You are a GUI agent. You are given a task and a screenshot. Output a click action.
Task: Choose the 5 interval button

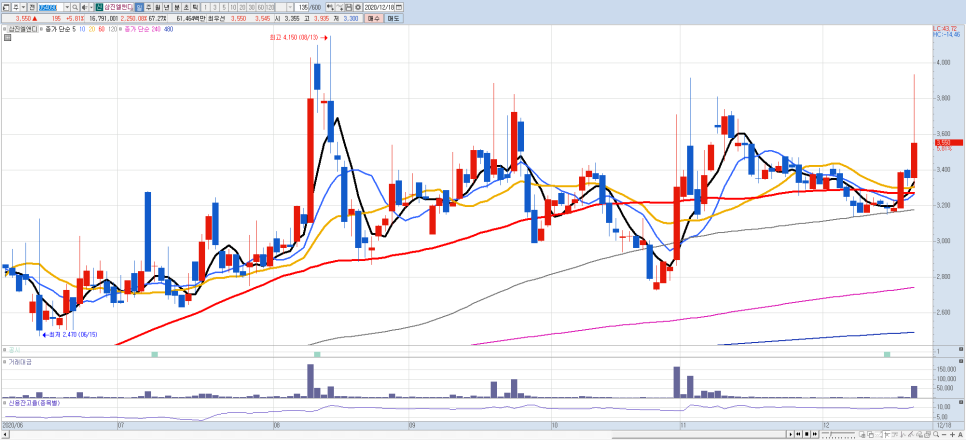tap(224, 7)
